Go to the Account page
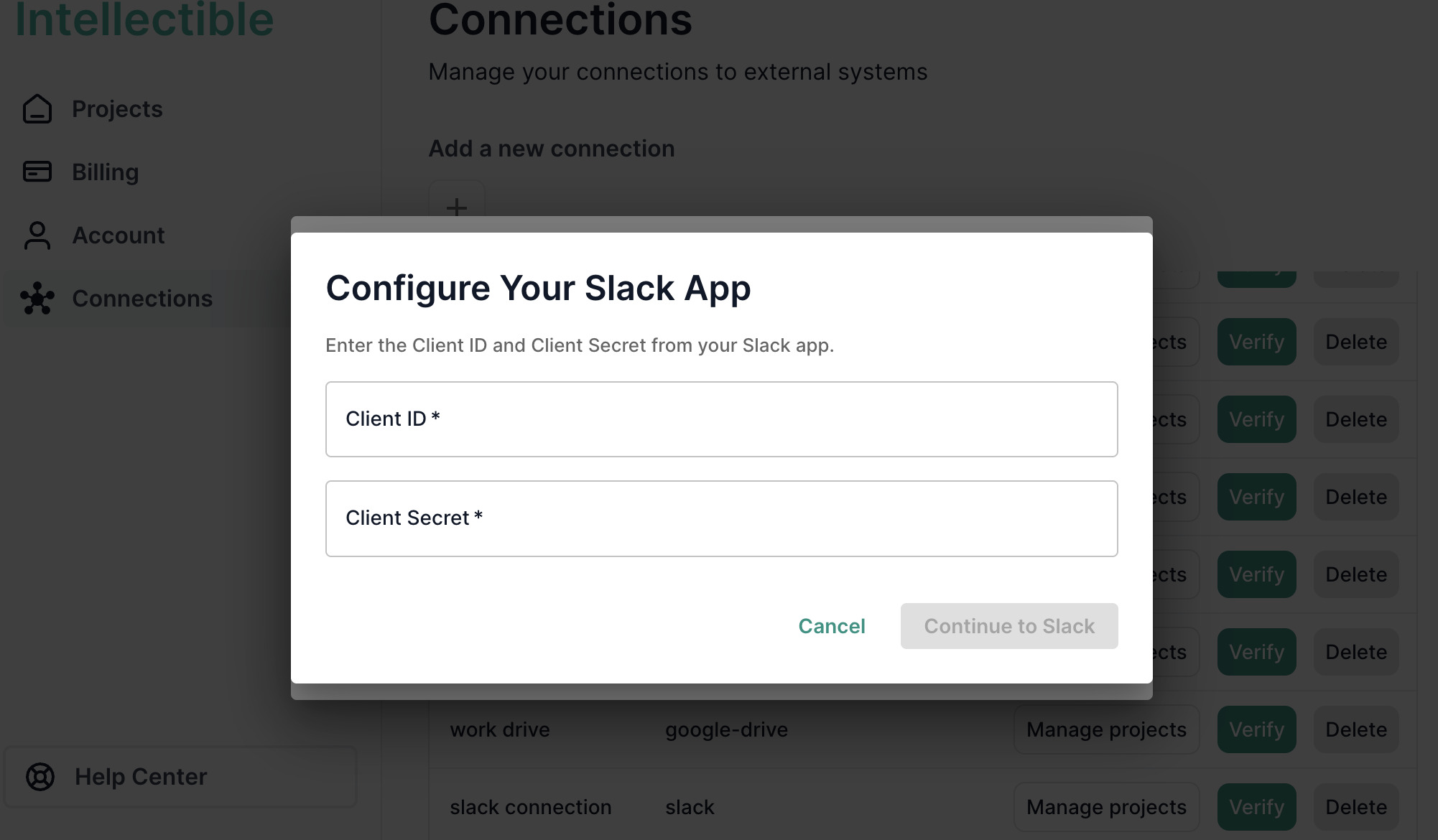The width and height of the screenshot is (1438, 840). [119, 235]
